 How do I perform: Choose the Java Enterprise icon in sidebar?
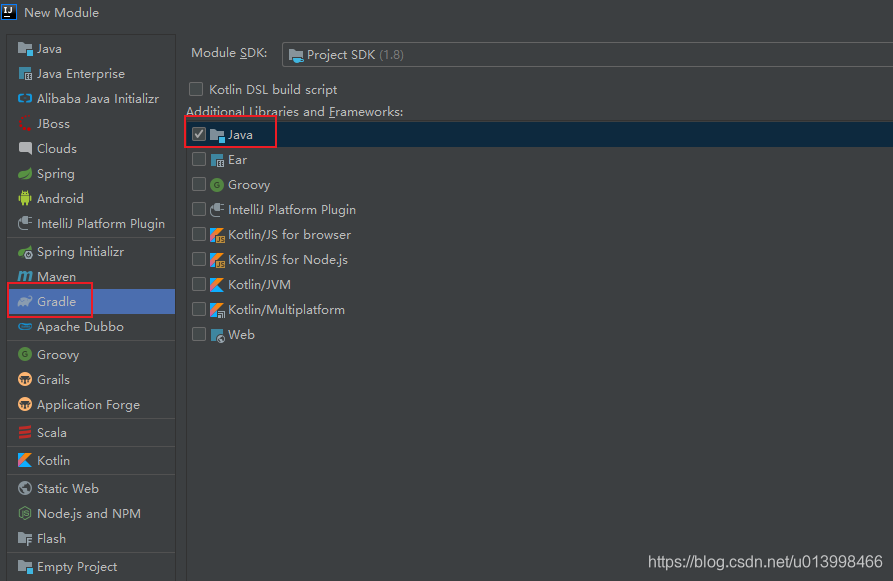(x=25, y=74)
